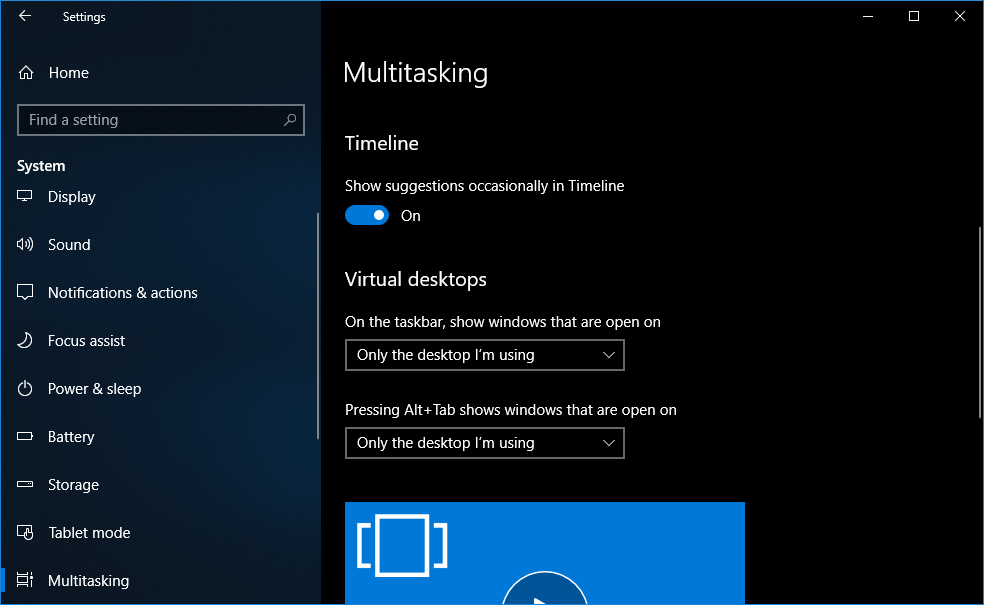Maximize the Settings window
984x605 pixels.
913,16
